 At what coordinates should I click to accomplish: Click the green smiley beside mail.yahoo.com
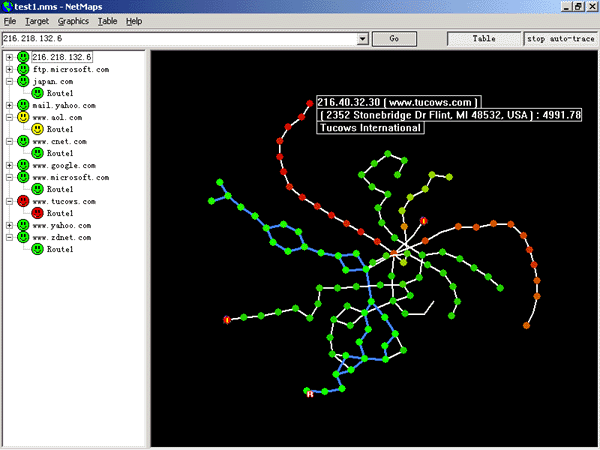coord(23,105)
